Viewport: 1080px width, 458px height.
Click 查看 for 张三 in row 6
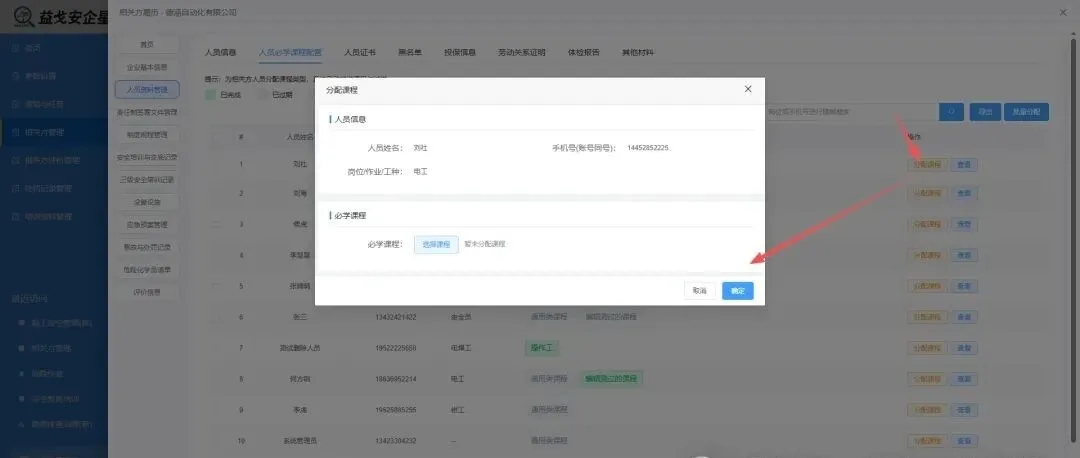click(x=964, y=317)
